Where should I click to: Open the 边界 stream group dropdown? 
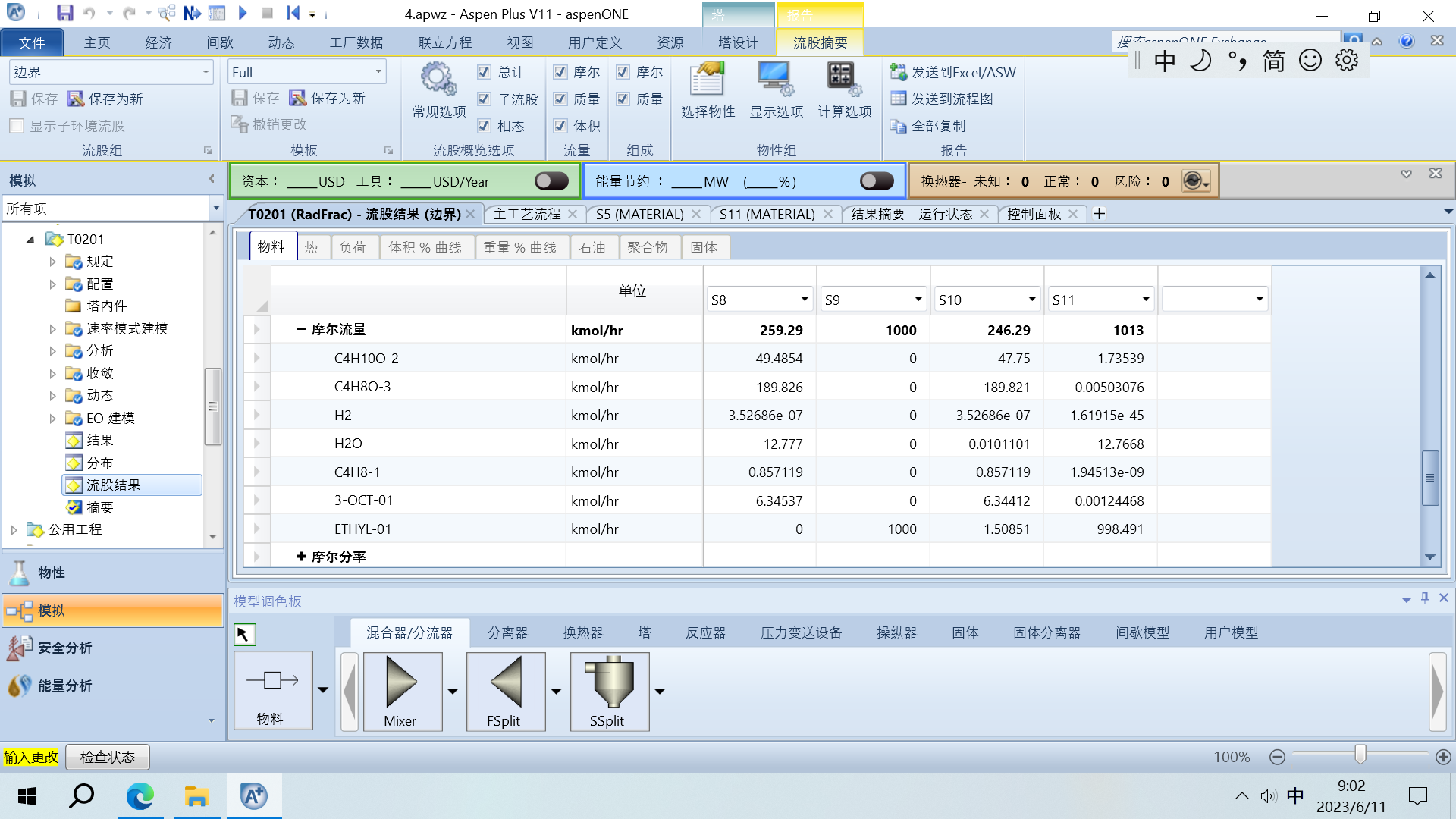click(x=206, y=72)
